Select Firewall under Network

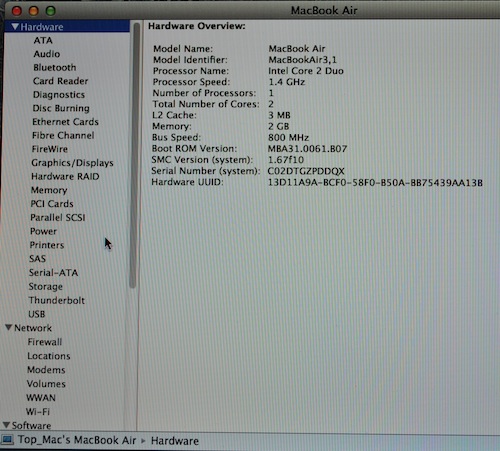tap(45, 342)
